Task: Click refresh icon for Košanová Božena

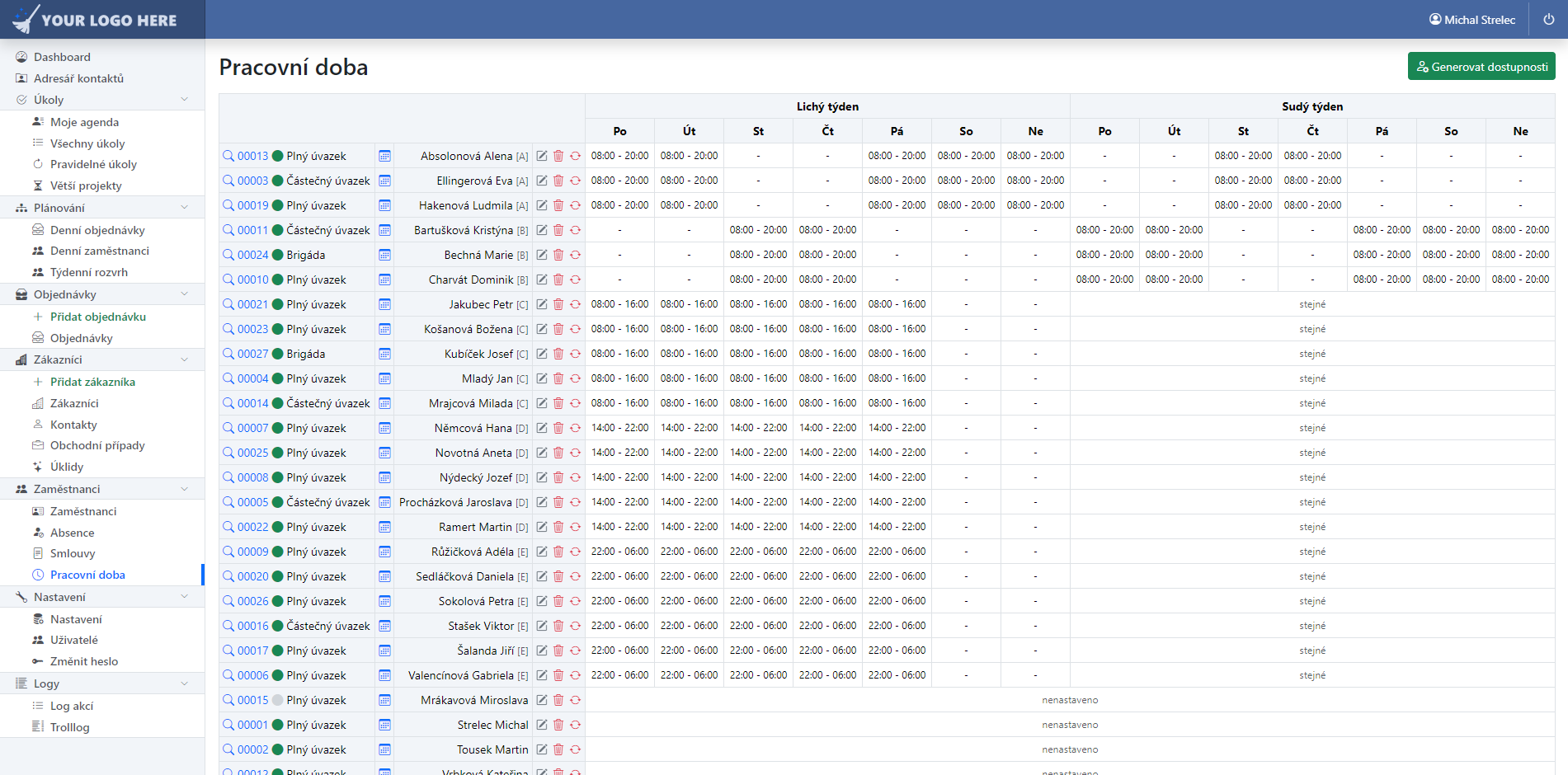Action: point(575,329)
